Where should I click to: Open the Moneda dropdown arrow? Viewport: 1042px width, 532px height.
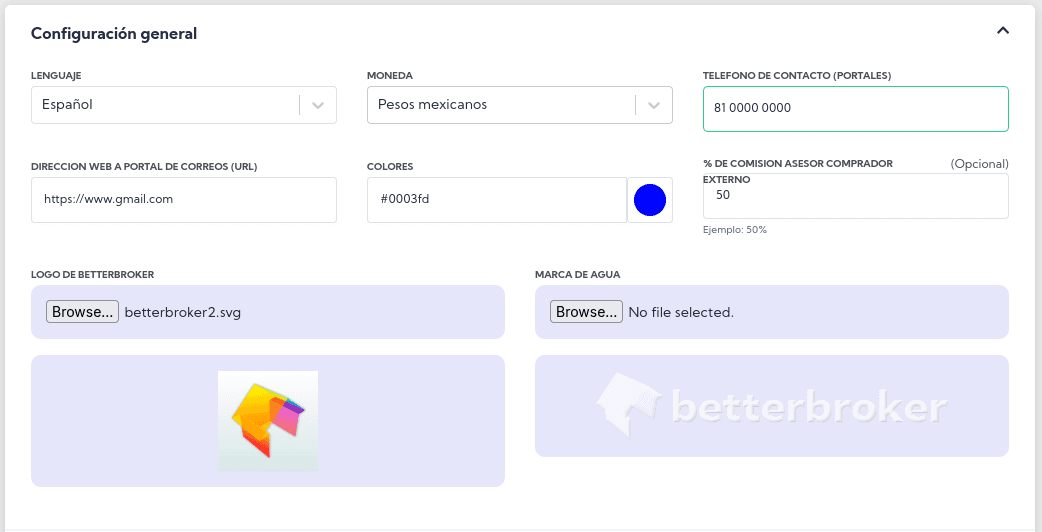(x=654, y=105)
